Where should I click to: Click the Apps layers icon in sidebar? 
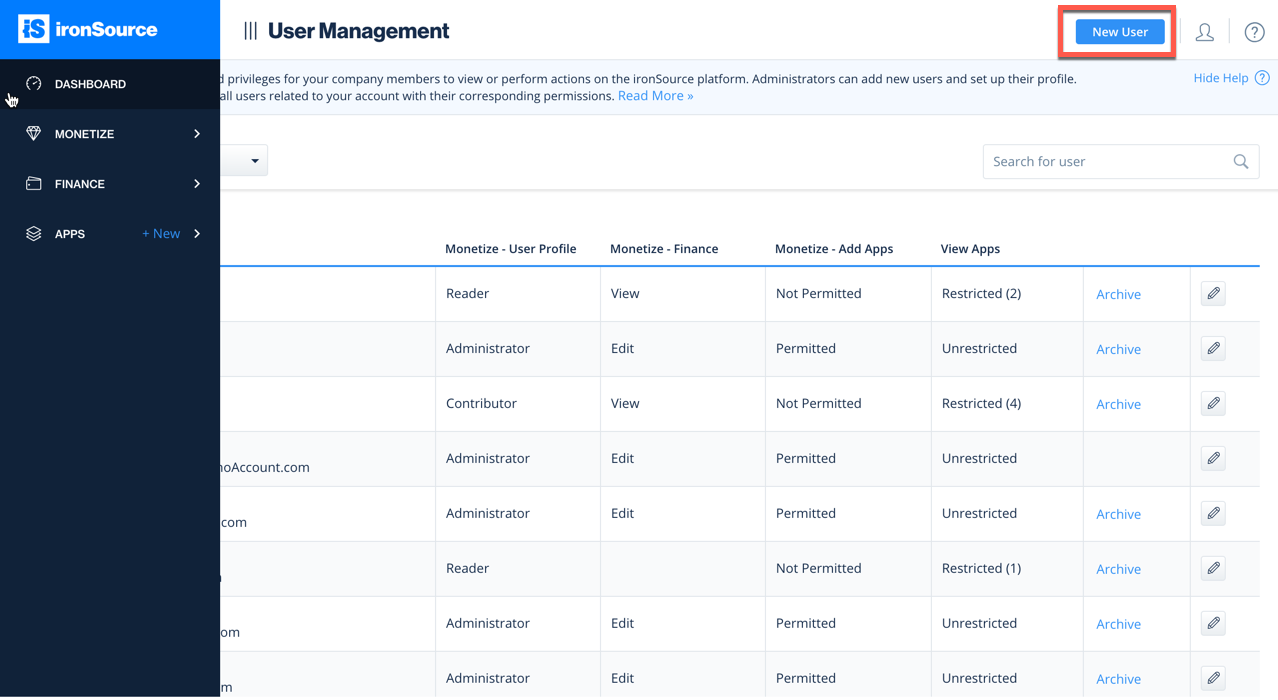pos(34,233)
